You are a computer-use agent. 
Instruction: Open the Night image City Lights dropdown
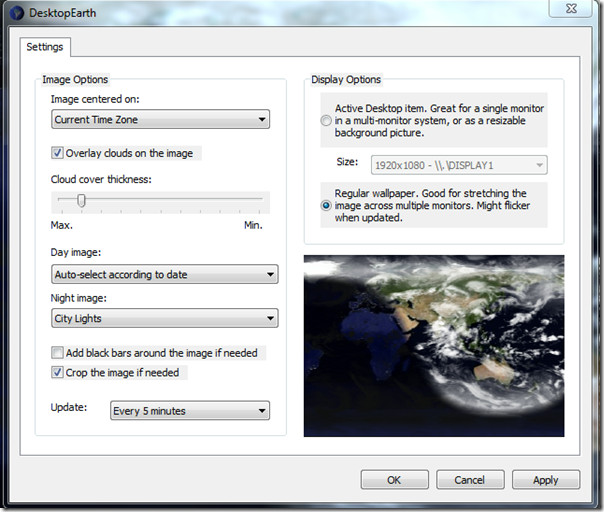[x=164, y=318]
